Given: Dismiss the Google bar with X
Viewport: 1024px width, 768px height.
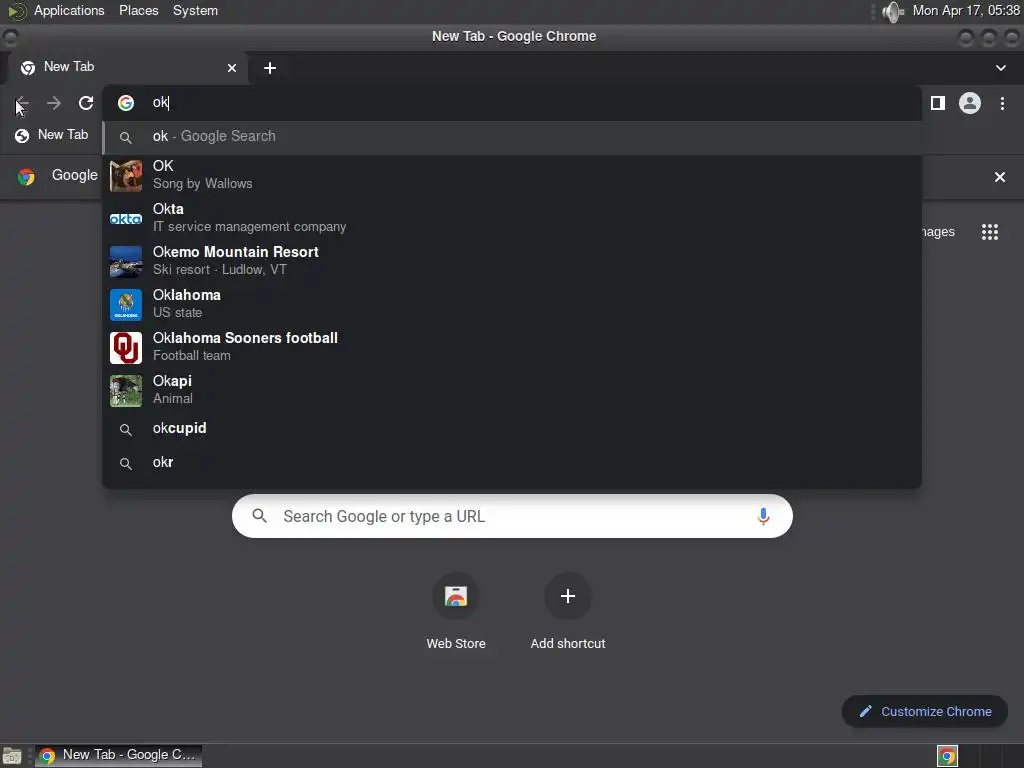Looking at the screenshot, I should point(999,177).
